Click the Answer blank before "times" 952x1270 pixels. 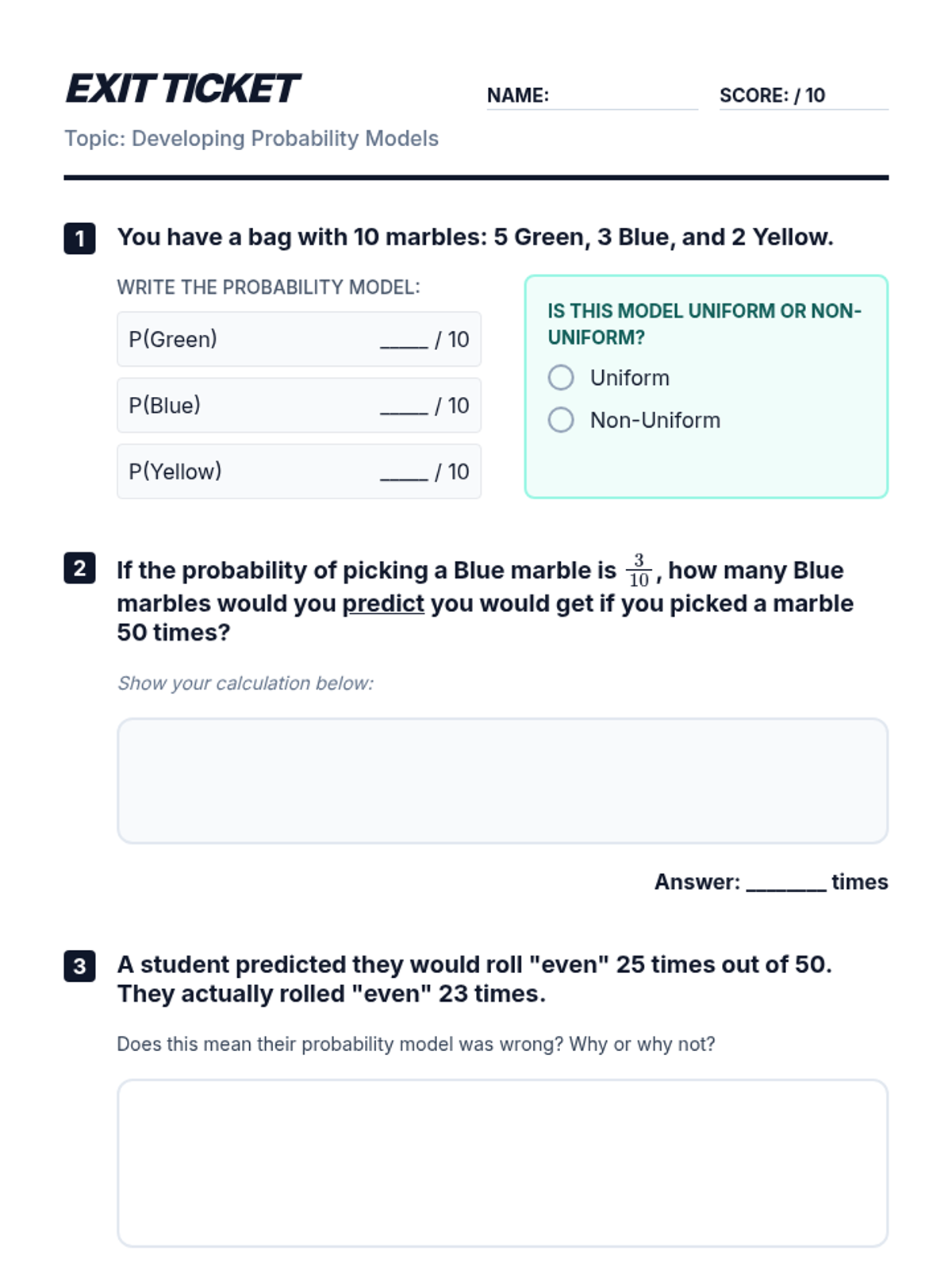point(785,882)
